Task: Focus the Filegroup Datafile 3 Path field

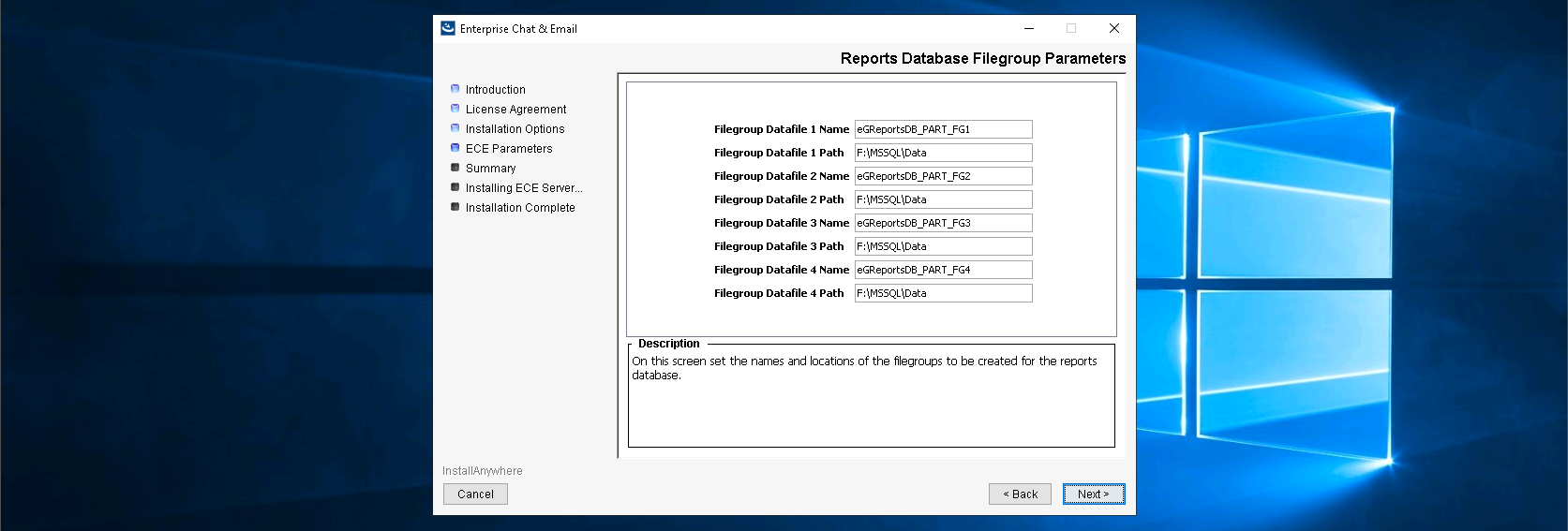Action: pos(943,246)
